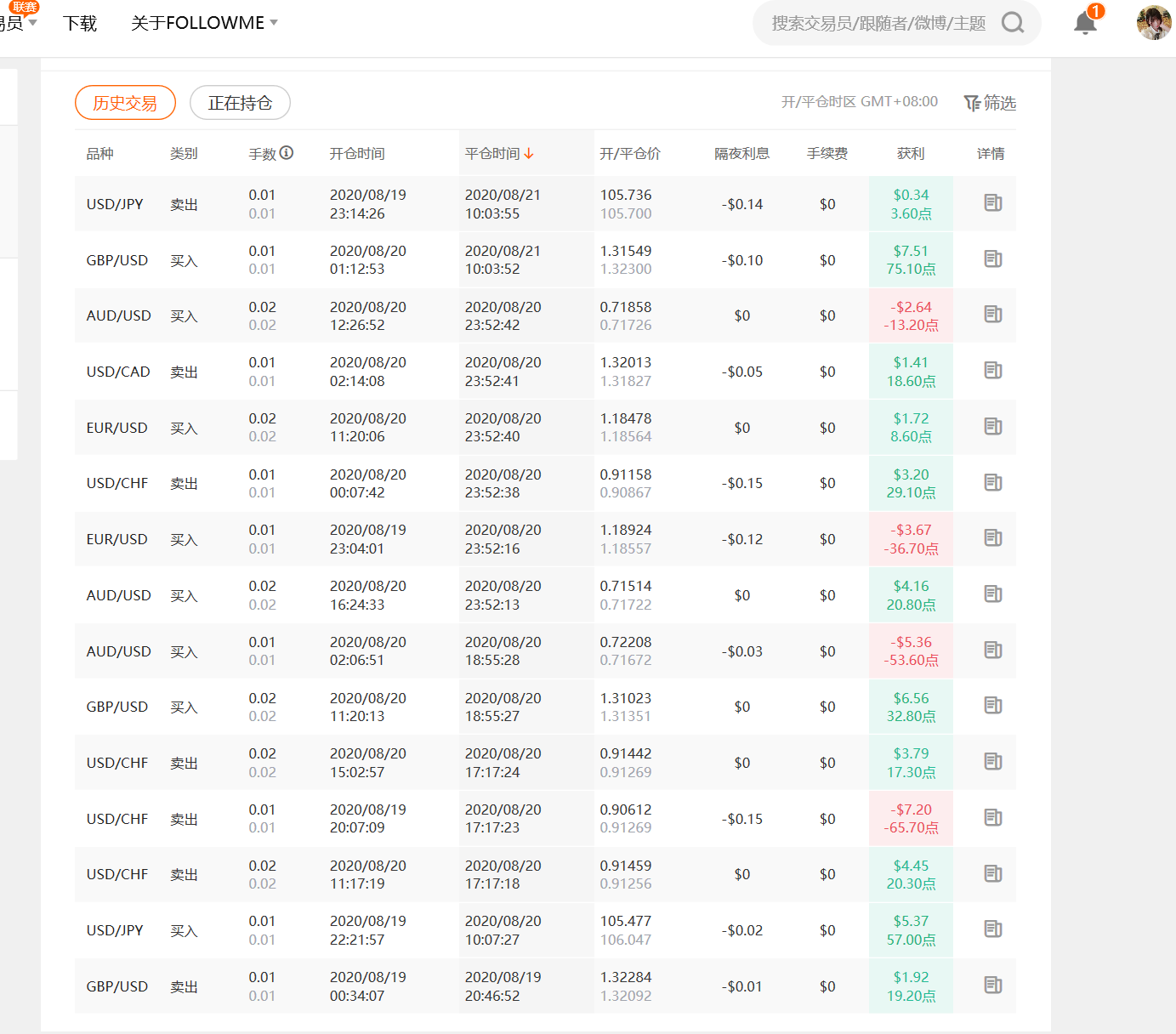Viewport: 1176px width, 1034px height.
Task: Focus the trader search input field
Action: (878, 23)
